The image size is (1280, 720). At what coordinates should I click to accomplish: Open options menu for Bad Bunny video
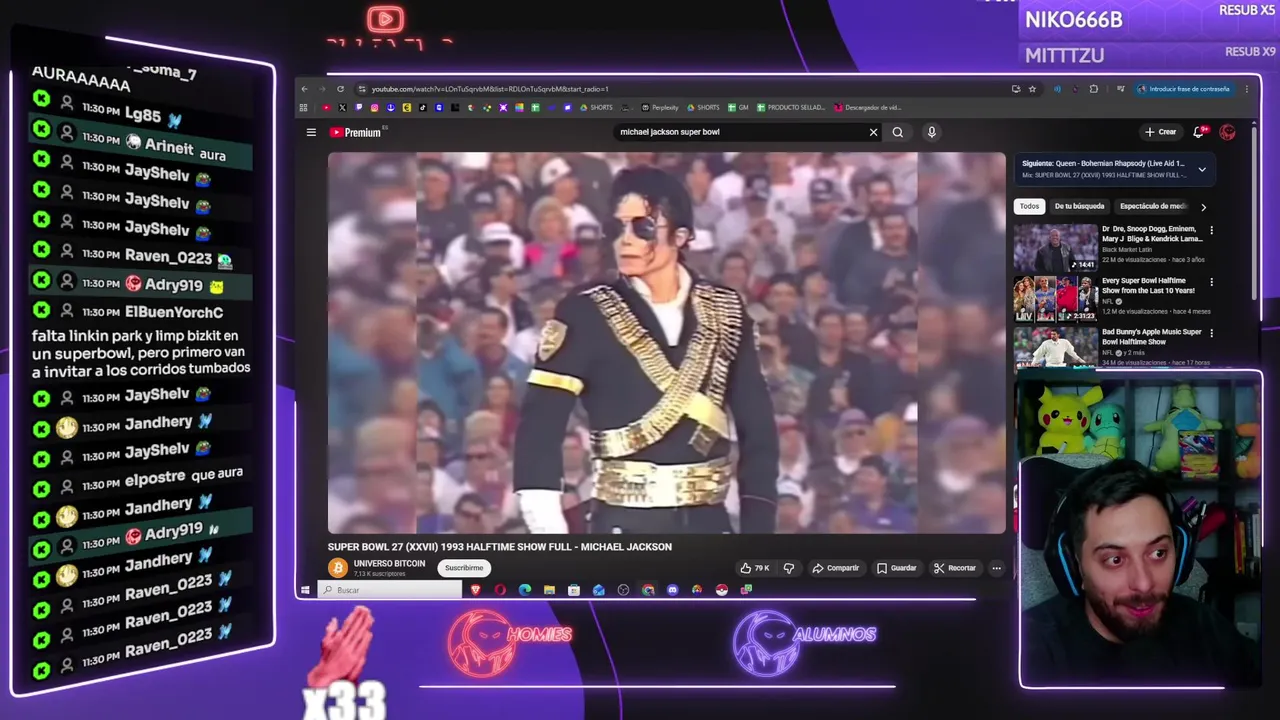[1211, 333]
